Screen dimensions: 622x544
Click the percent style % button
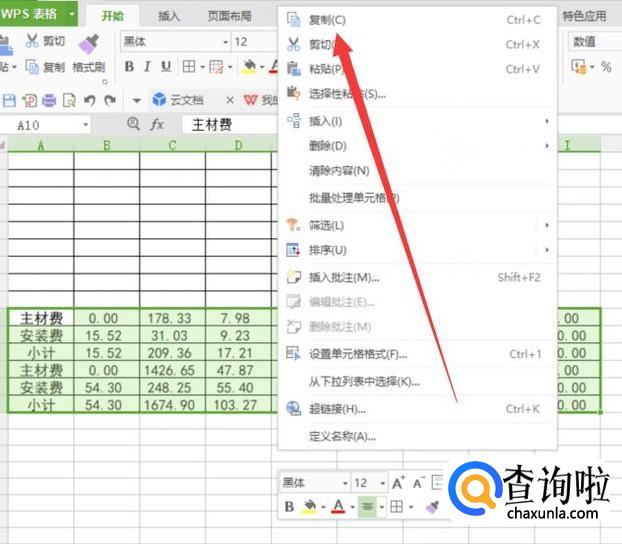pos(606,67)
